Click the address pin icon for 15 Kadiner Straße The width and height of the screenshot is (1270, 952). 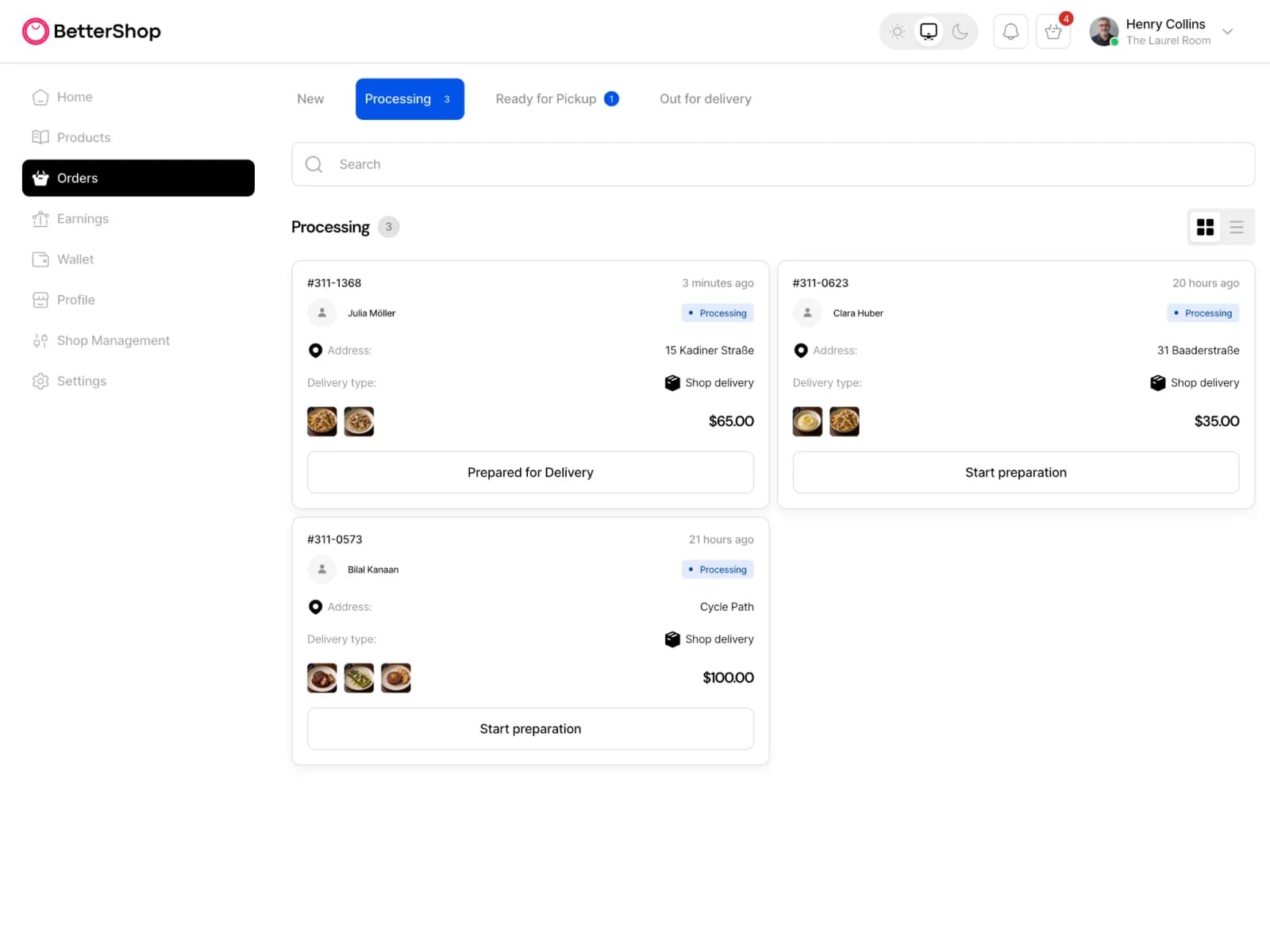pos(315,350)
